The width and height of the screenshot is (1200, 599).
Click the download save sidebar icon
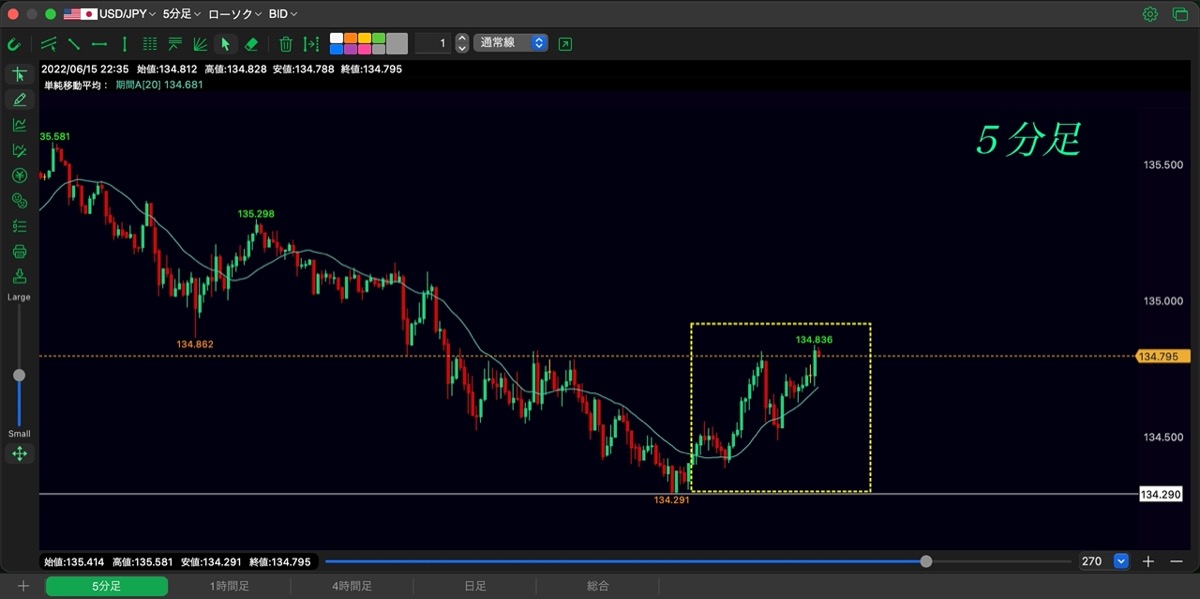19,276
